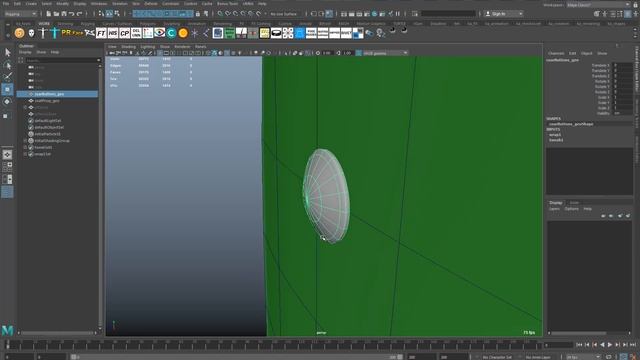Click the DEL UNN shelf icon

[x=136, y=33]
